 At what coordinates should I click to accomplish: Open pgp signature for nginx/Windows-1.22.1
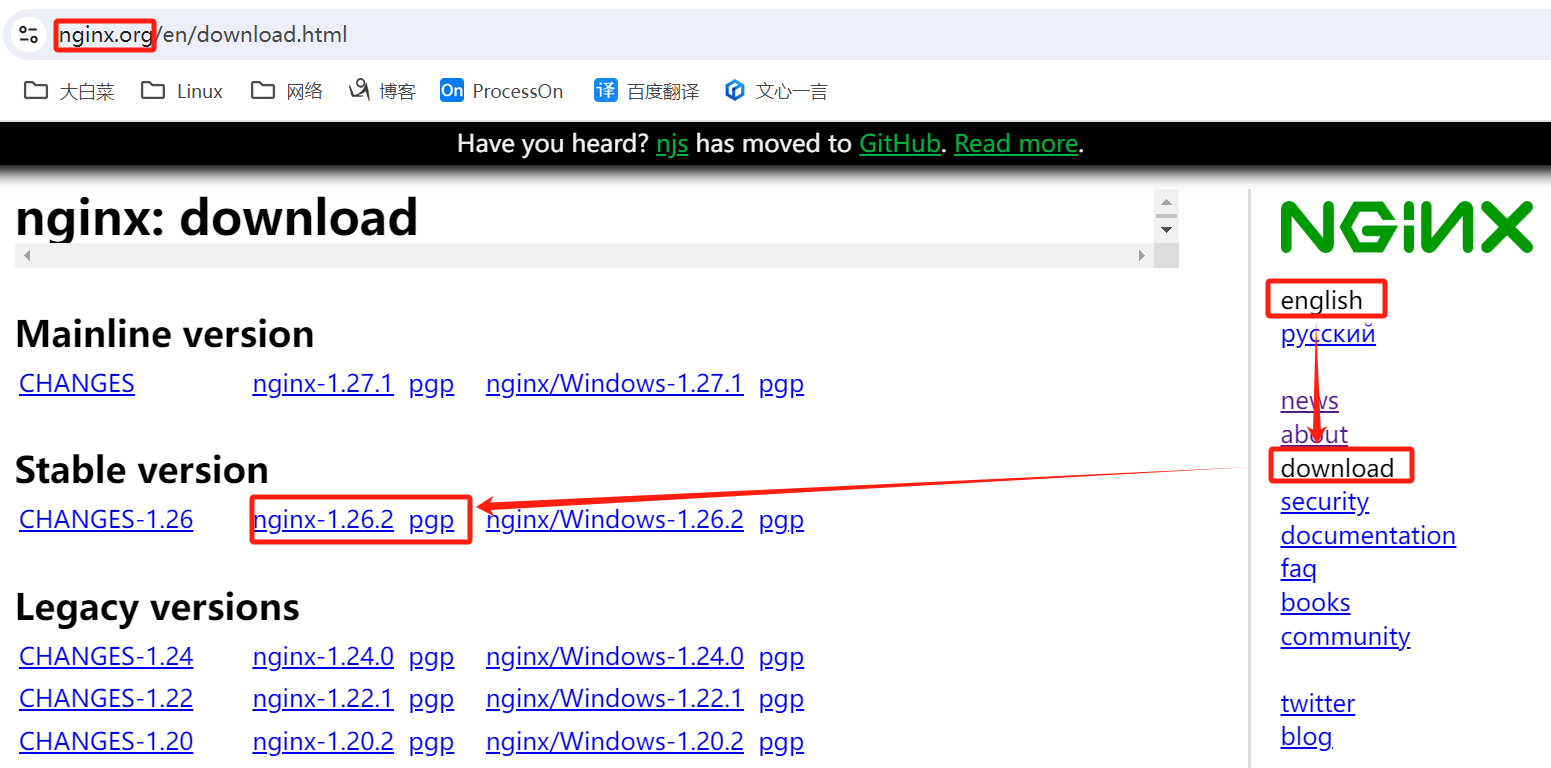click(781, 699)
